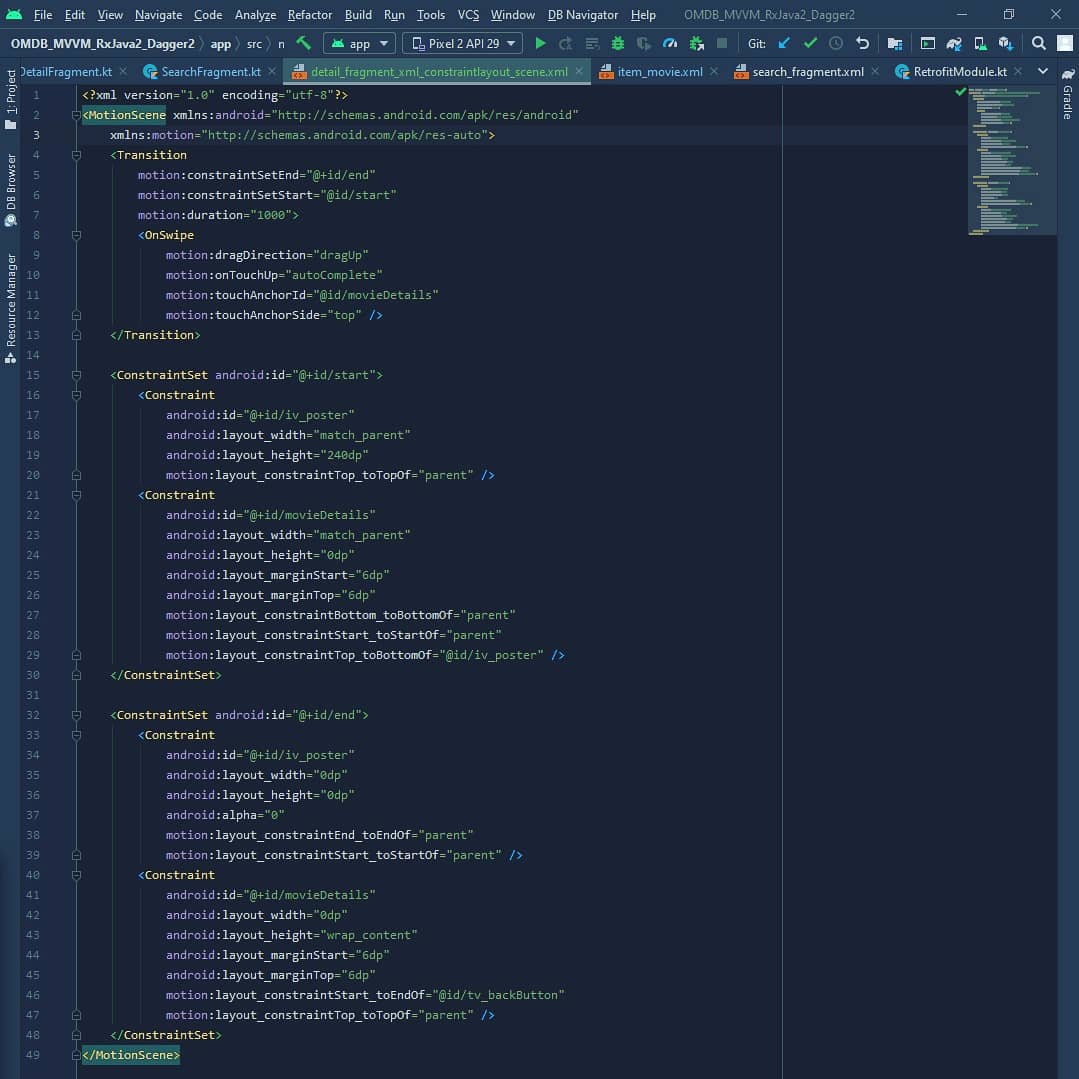
Task: Click the Apply Changes and Restart Activity icon
Action: pyautogui.click(x=566, y=43)
